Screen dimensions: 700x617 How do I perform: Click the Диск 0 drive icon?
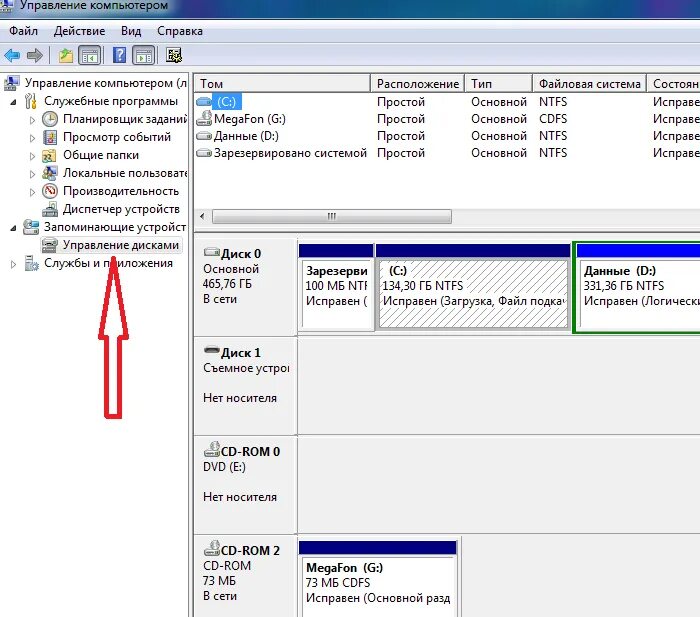(x=212, y=252)
